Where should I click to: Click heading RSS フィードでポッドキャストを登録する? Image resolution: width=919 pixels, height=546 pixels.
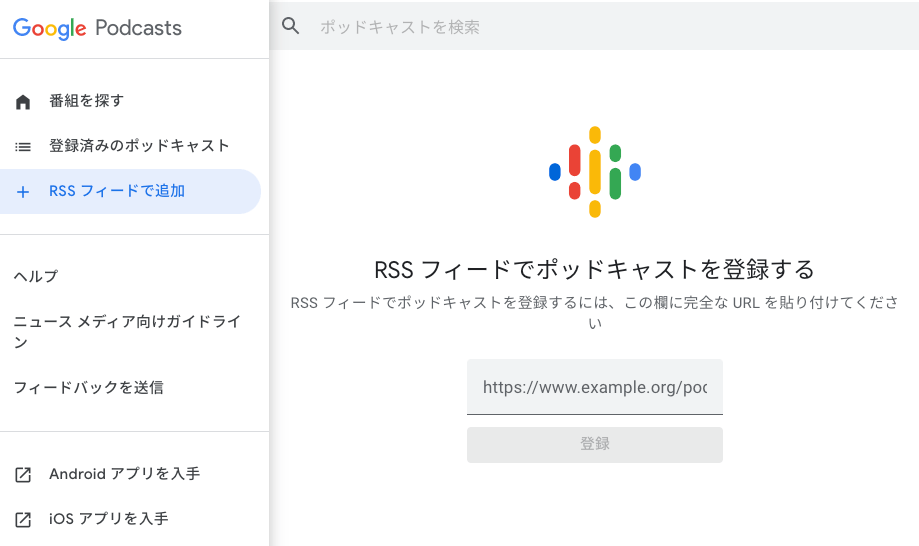click(x=595, y=270)
